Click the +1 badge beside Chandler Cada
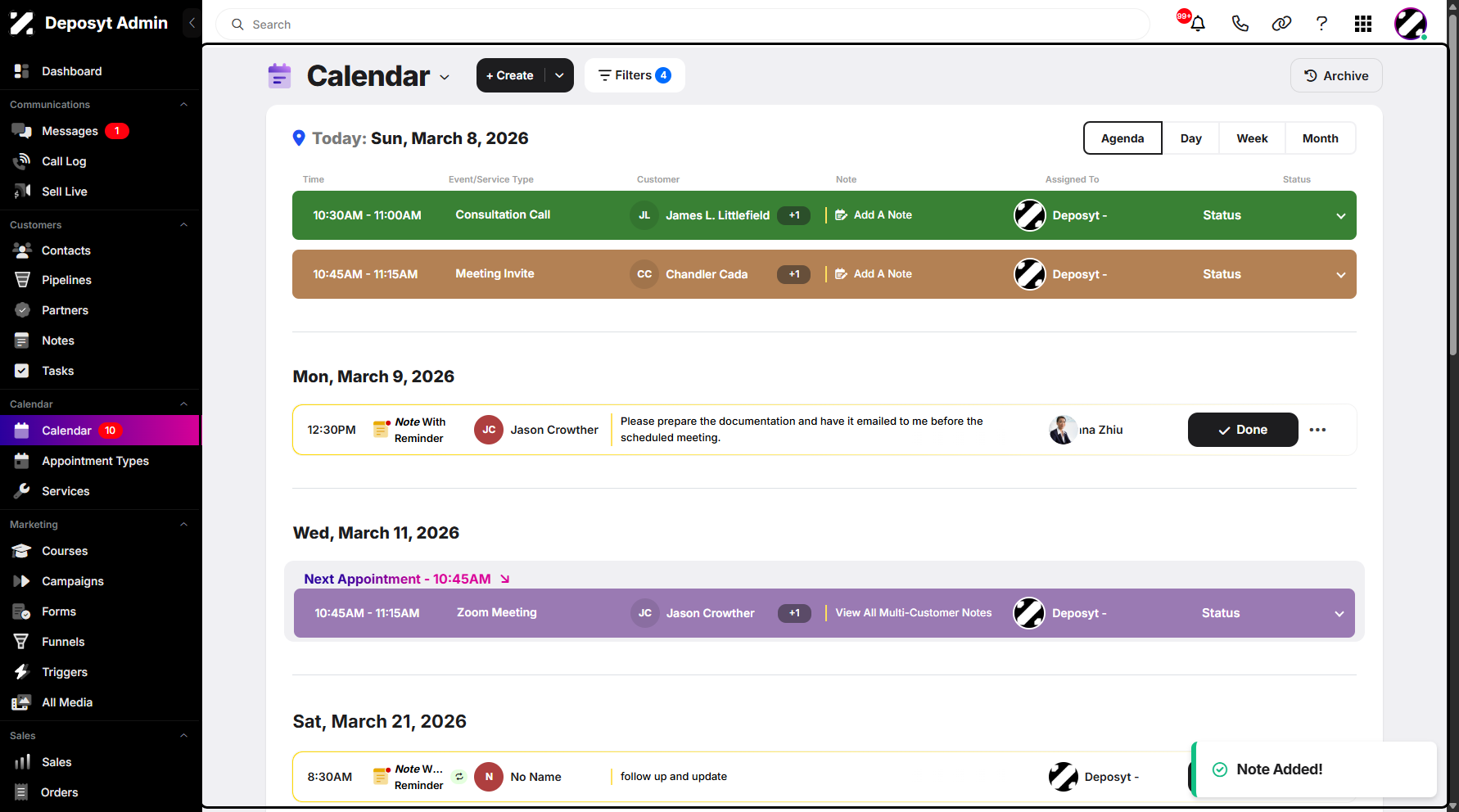1459x812 pixels. pyautogui.click(x=793, y=274)
